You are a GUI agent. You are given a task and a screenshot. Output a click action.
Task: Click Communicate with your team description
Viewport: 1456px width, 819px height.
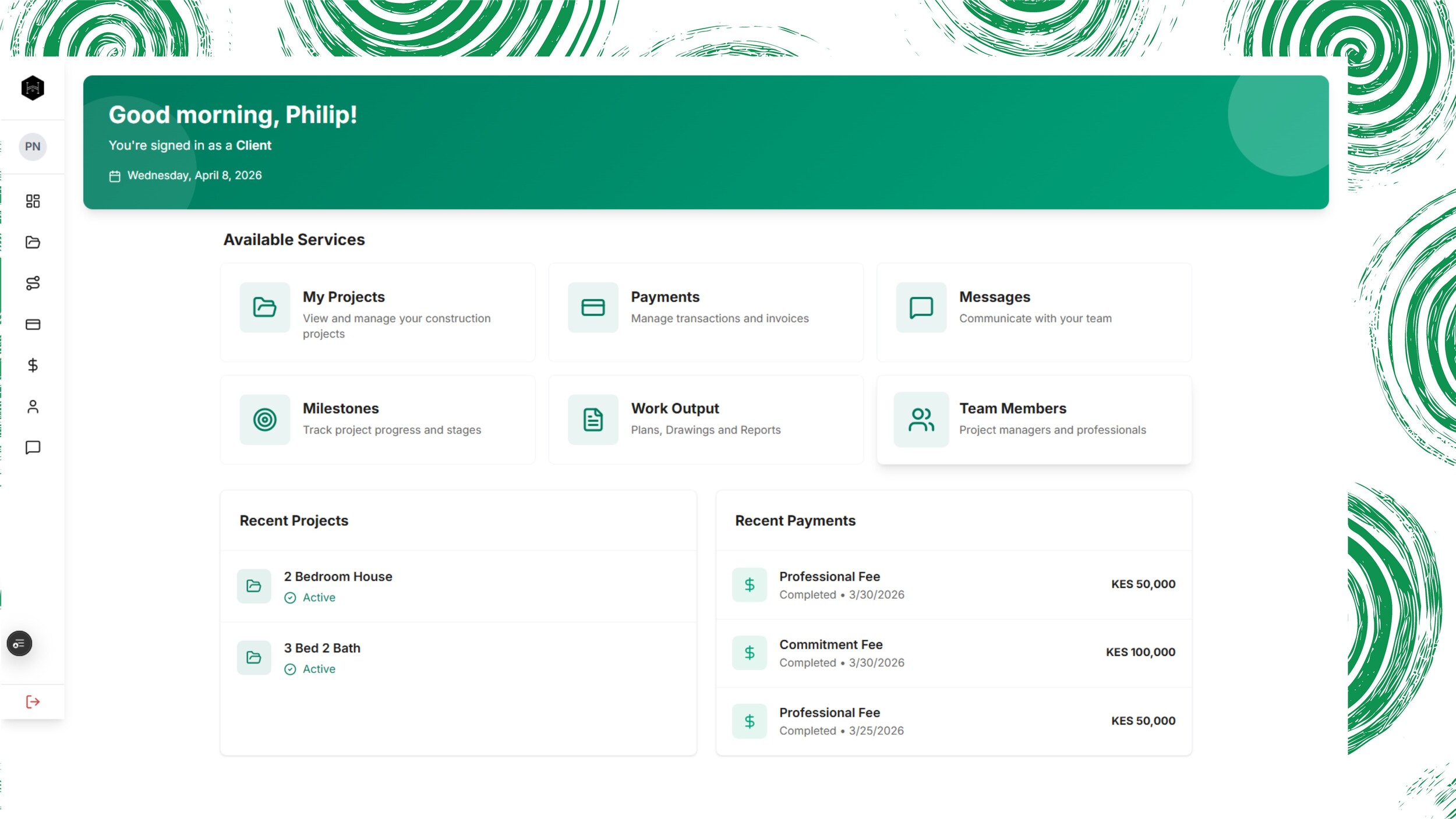point(1036,318)
